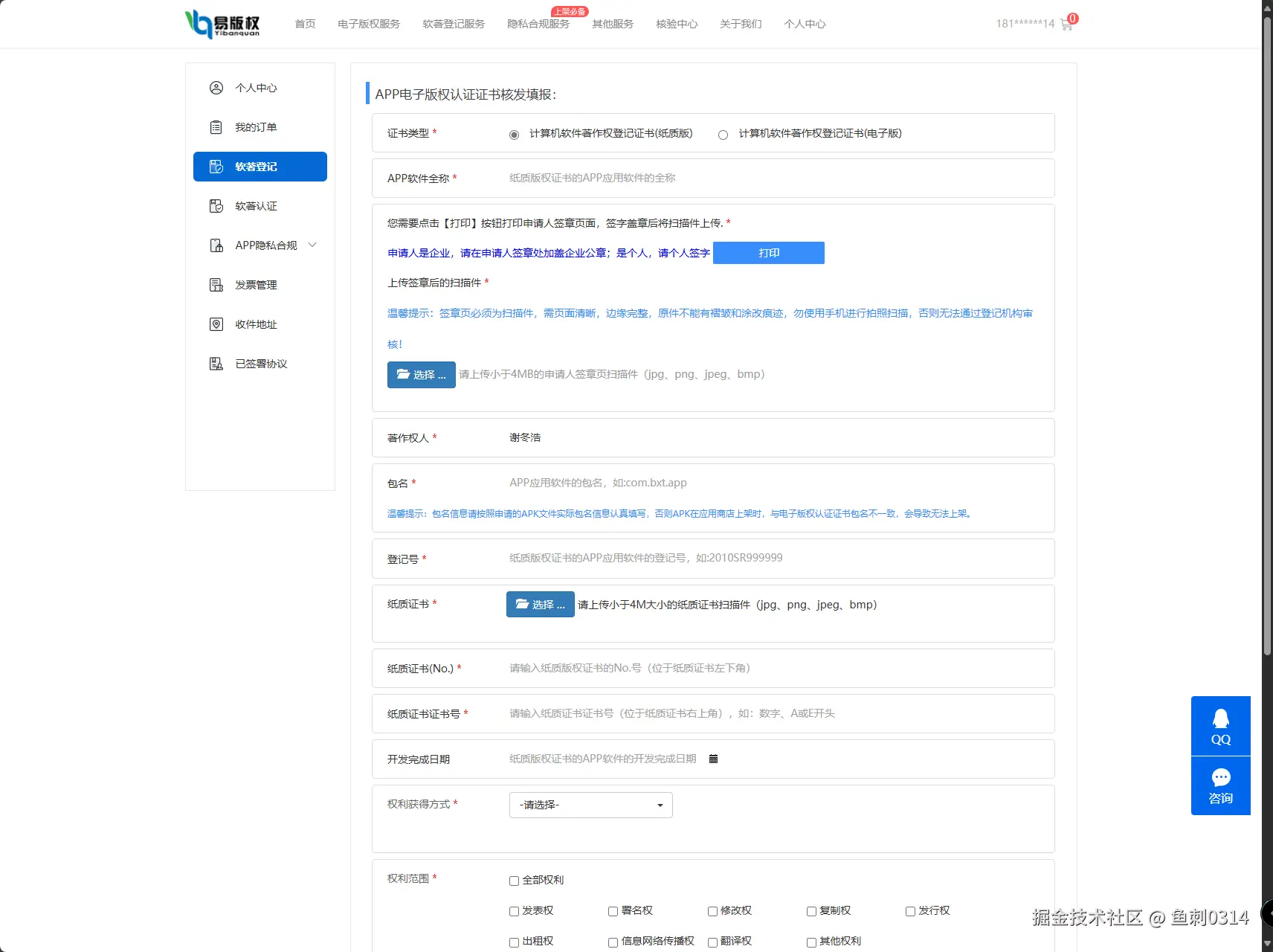This screenshot has height=952, width=1273.
Task: Check the 全部权利 checkbox
Action: (x=514, y=881)
